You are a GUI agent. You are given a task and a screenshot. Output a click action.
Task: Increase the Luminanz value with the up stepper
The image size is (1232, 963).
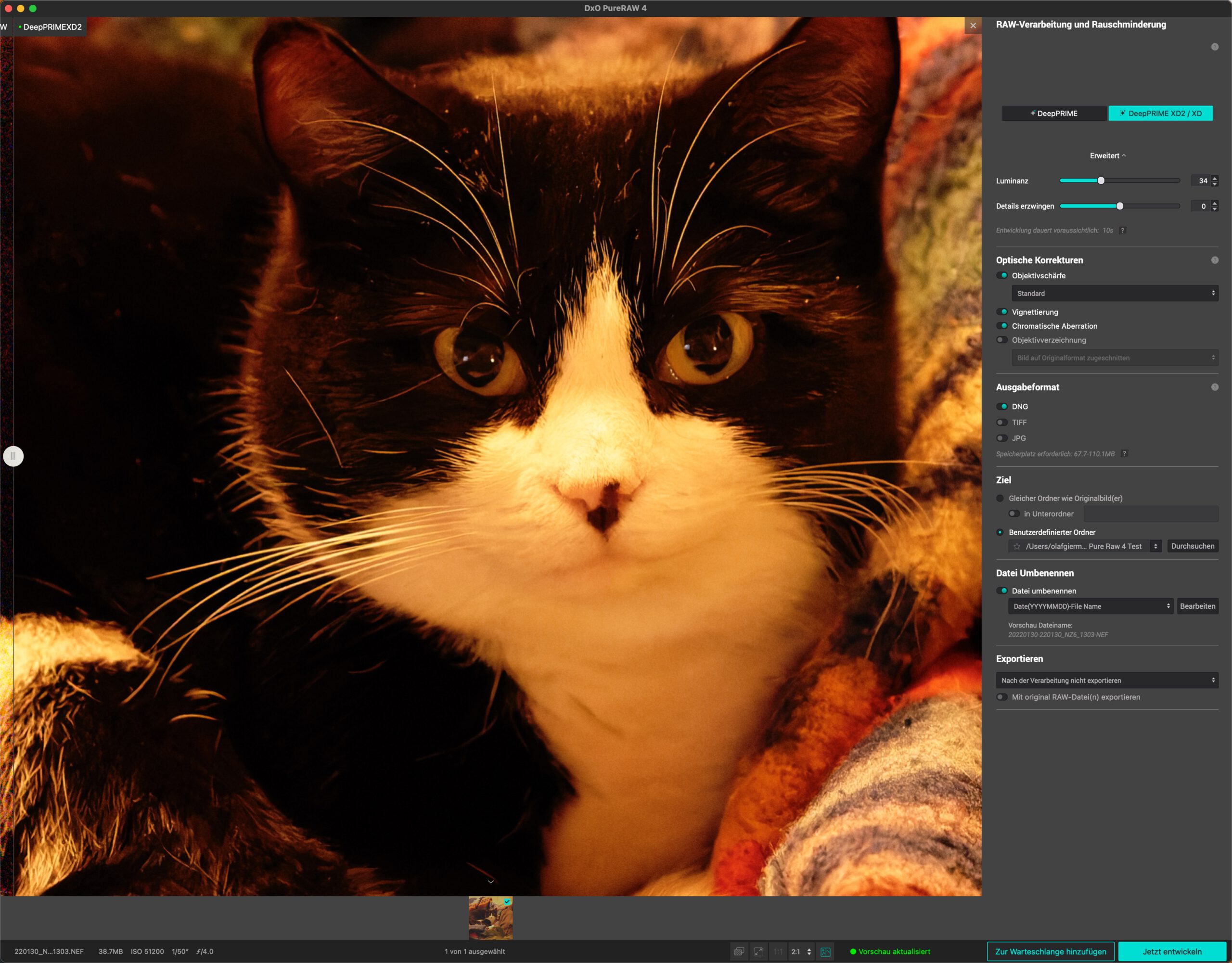[1215, 178]
